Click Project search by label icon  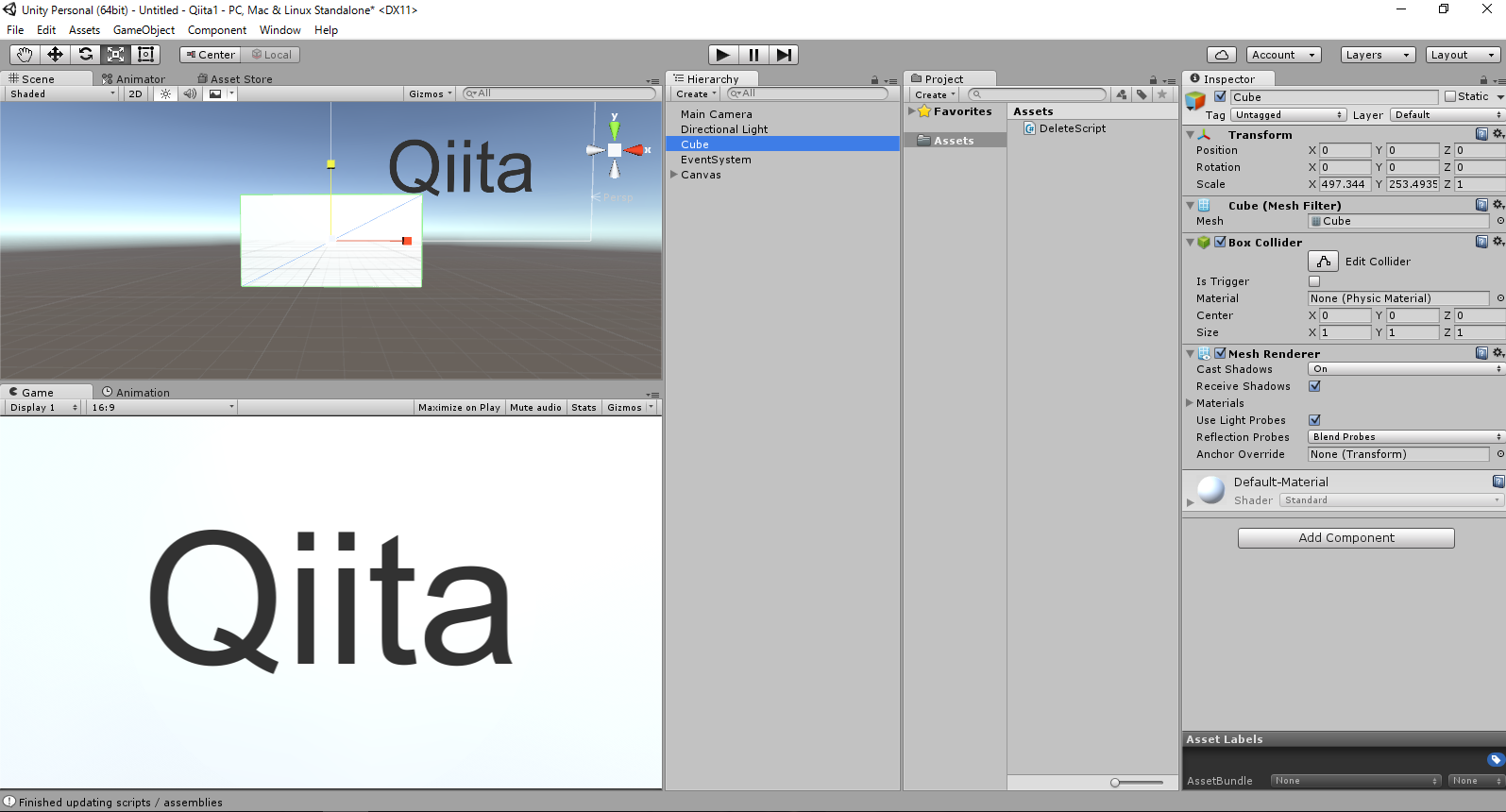pyautogui.click(x=1142, y=94)
